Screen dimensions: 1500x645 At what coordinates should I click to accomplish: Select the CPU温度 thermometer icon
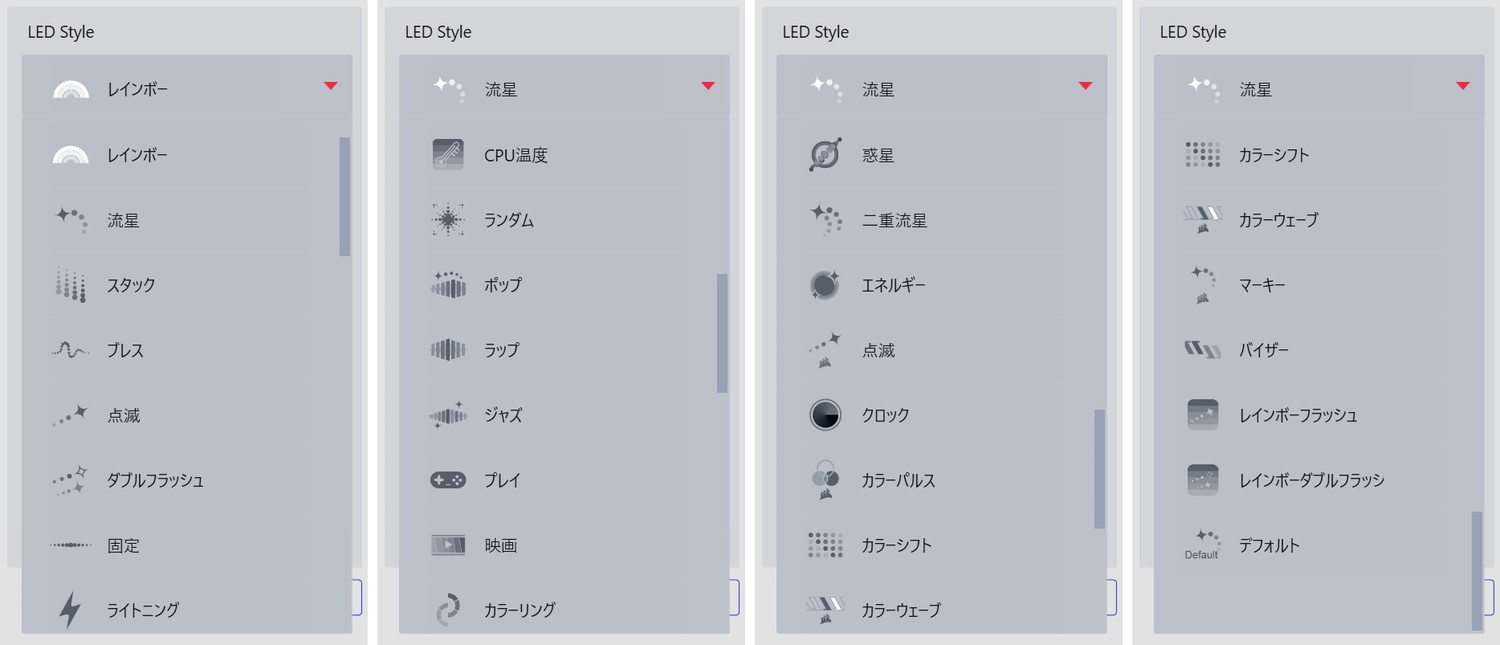tap(447, 155)
